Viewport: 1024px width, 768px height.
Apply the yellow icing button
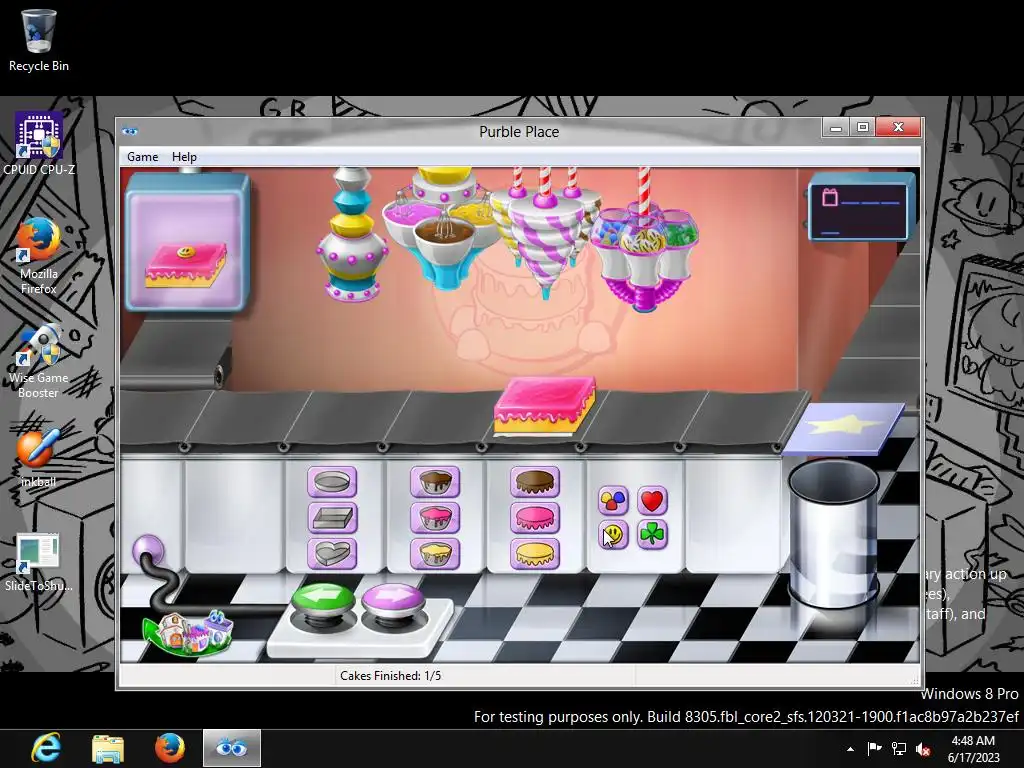click(x=535, y=554)
